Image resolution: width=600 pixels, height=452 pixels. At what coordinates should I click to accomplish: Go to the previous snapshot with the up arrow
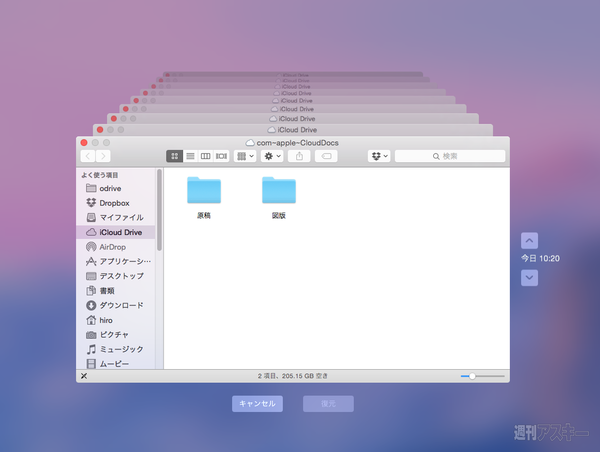529,241
